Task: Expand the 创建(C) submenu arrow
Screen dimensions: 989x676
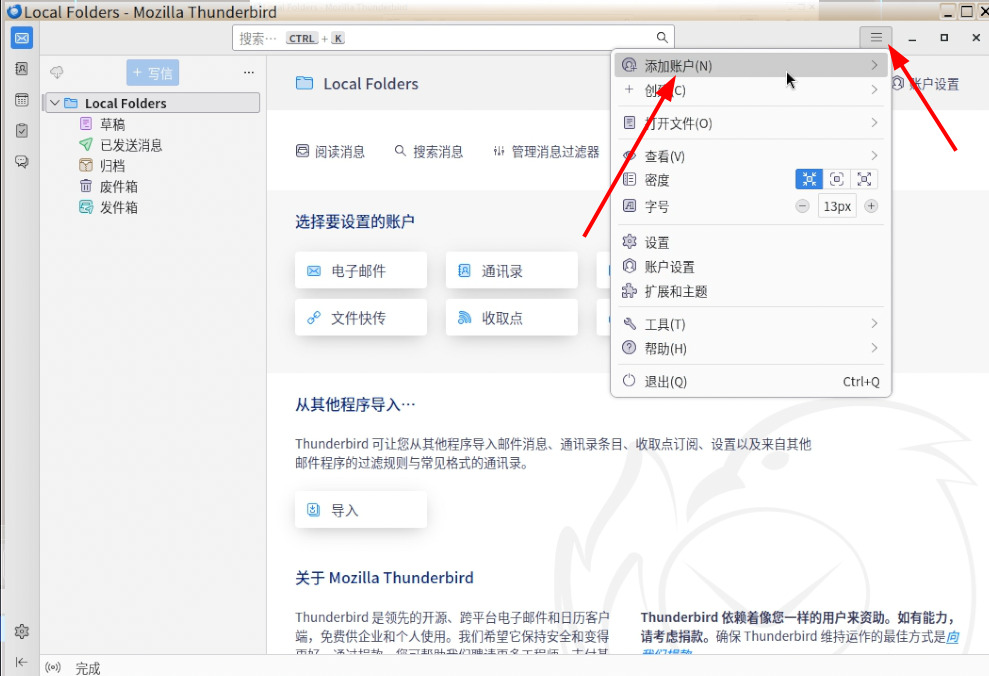Action: point(874,90)
